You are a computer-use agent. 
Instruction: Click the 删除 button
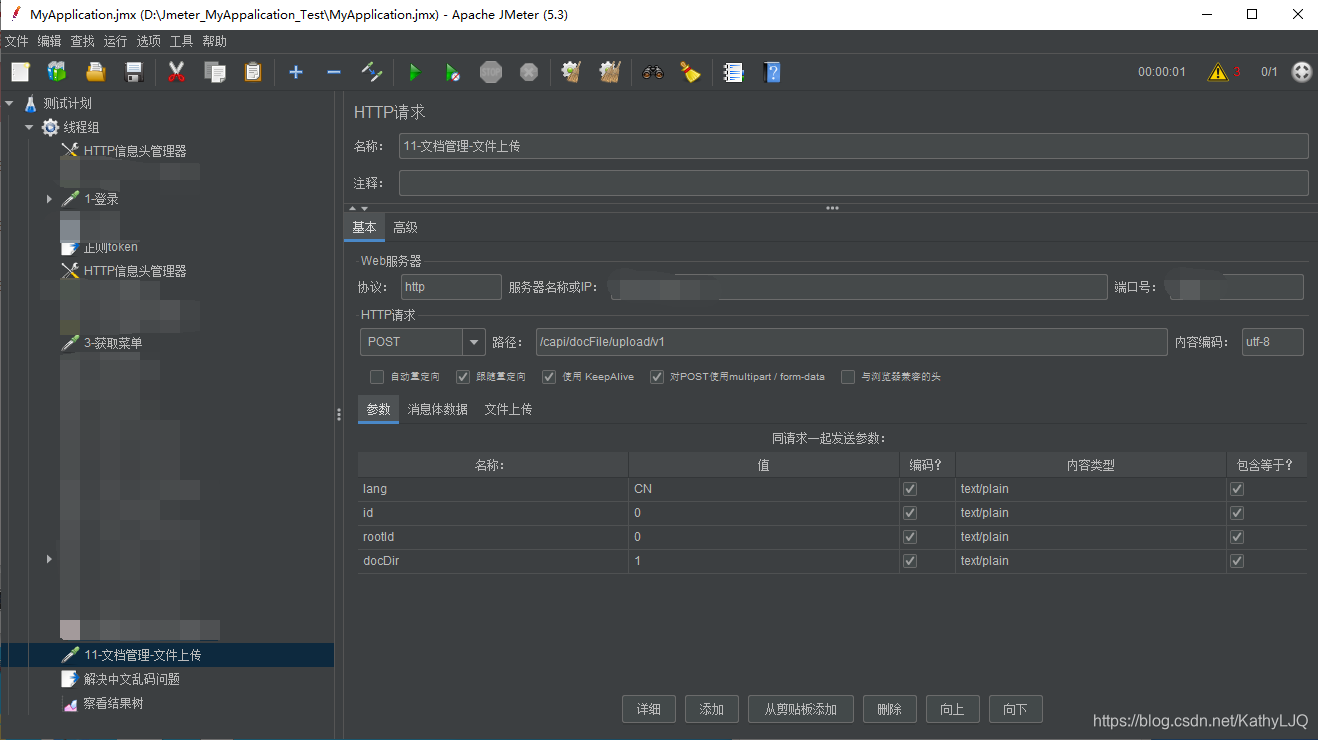click(x=889, y=709)
